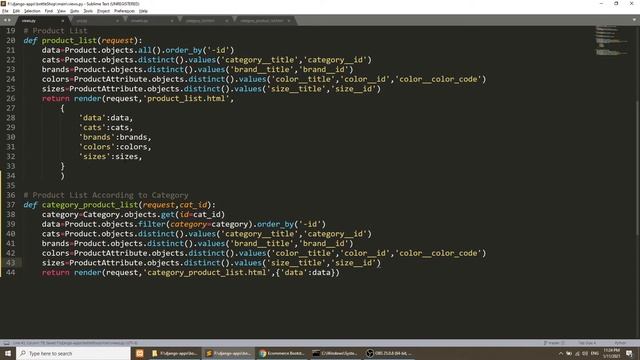Screen dimensions: 640x360
Task: Click line number 44 in the gutter
Action: (11, 273)
